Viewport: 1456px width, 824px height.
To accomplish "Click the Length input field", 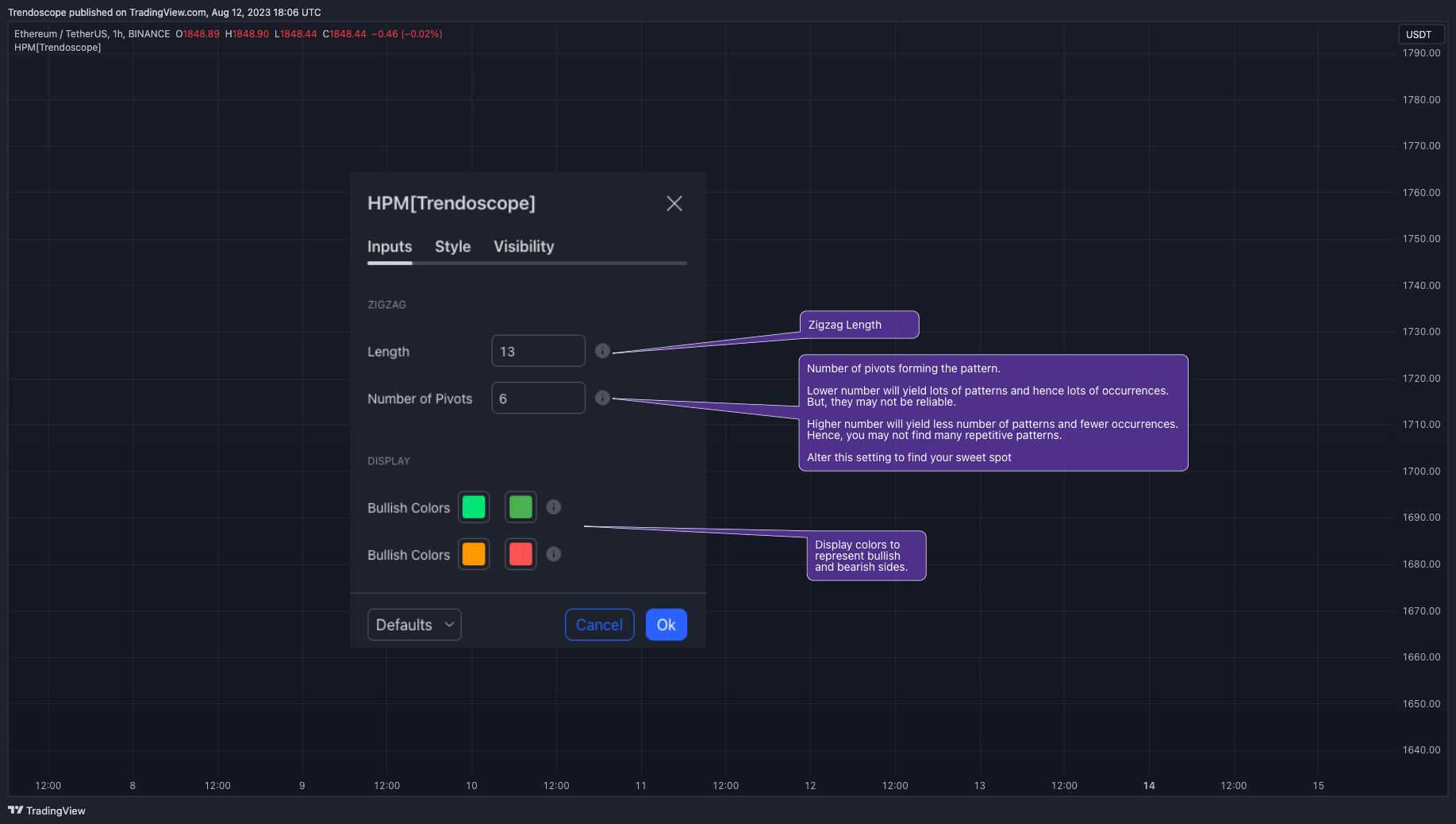I will click(539, 351).
